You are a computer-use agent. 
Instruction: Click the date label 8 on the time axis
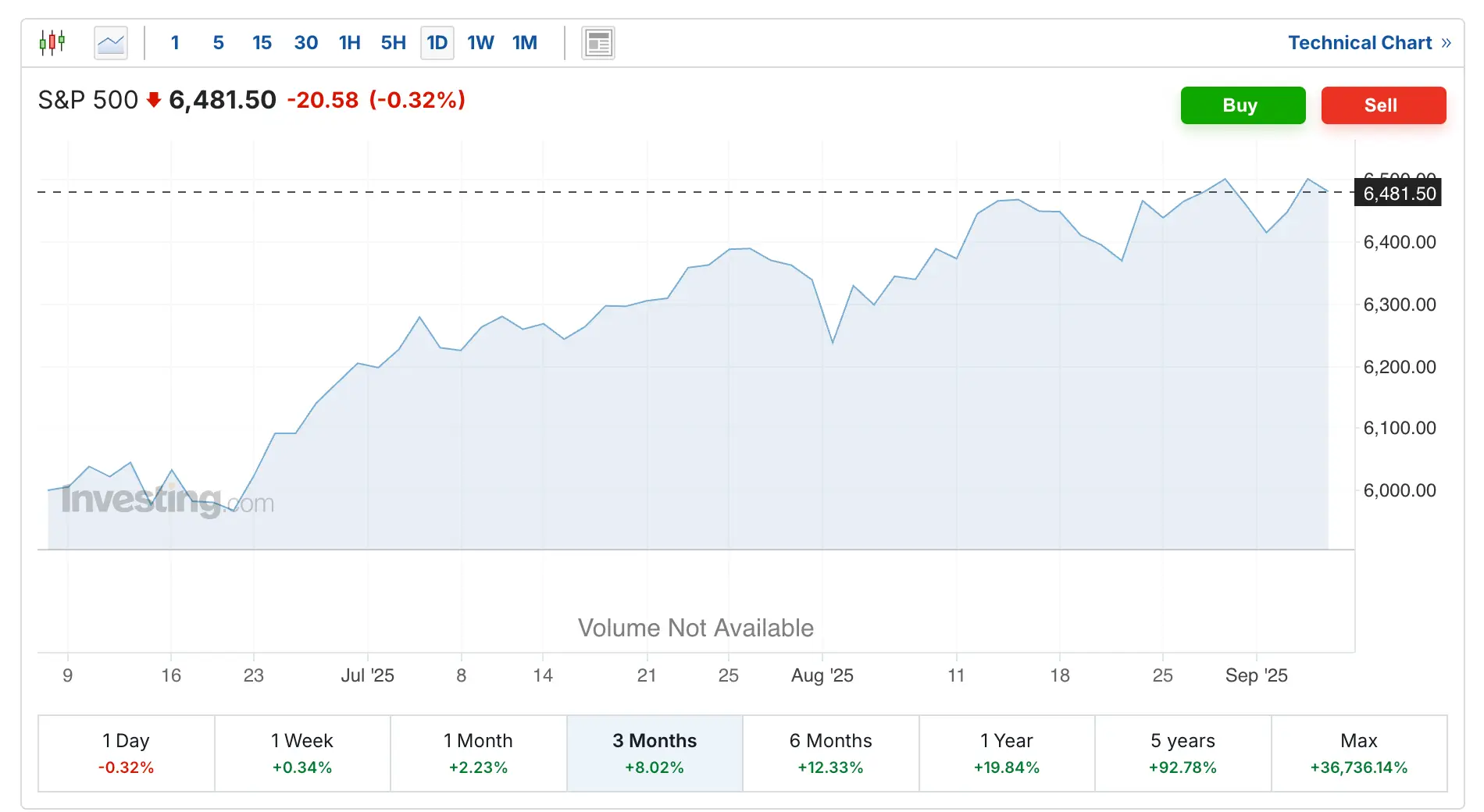coord(462,675)
